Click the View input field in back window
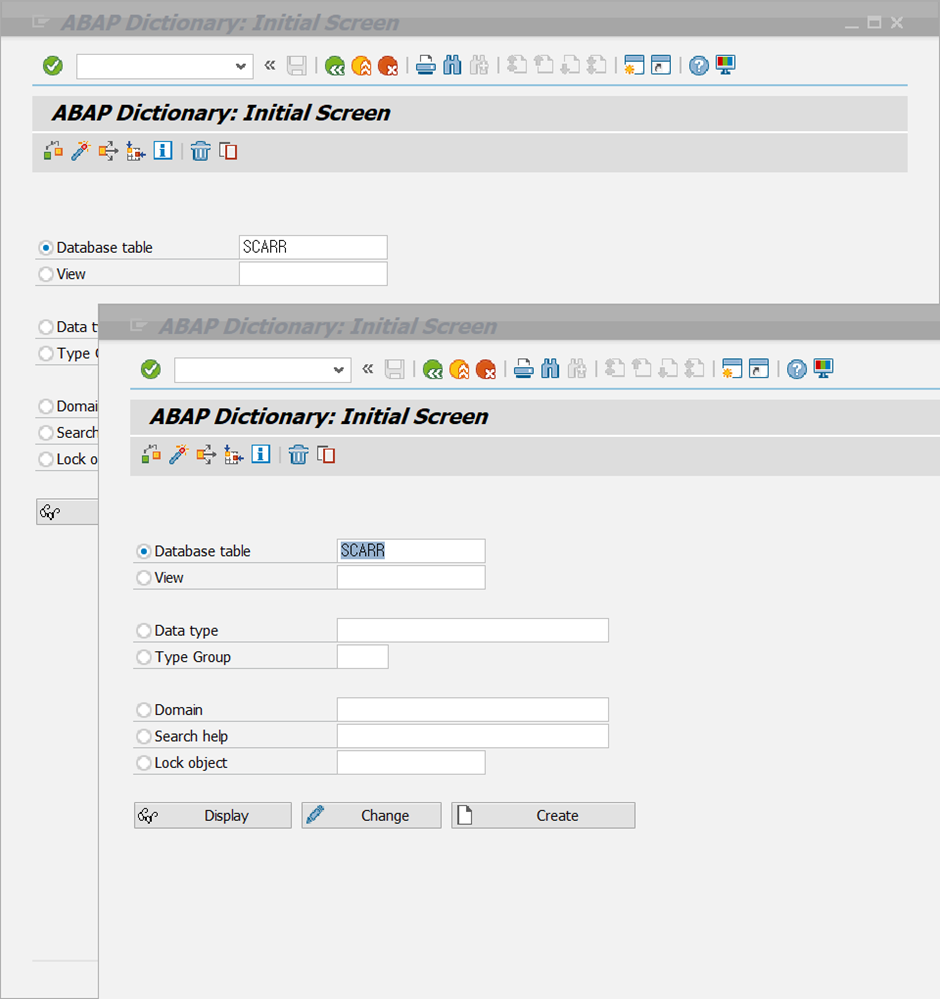Viewport: 940px width, 999px height. click(x=313, y=274)
